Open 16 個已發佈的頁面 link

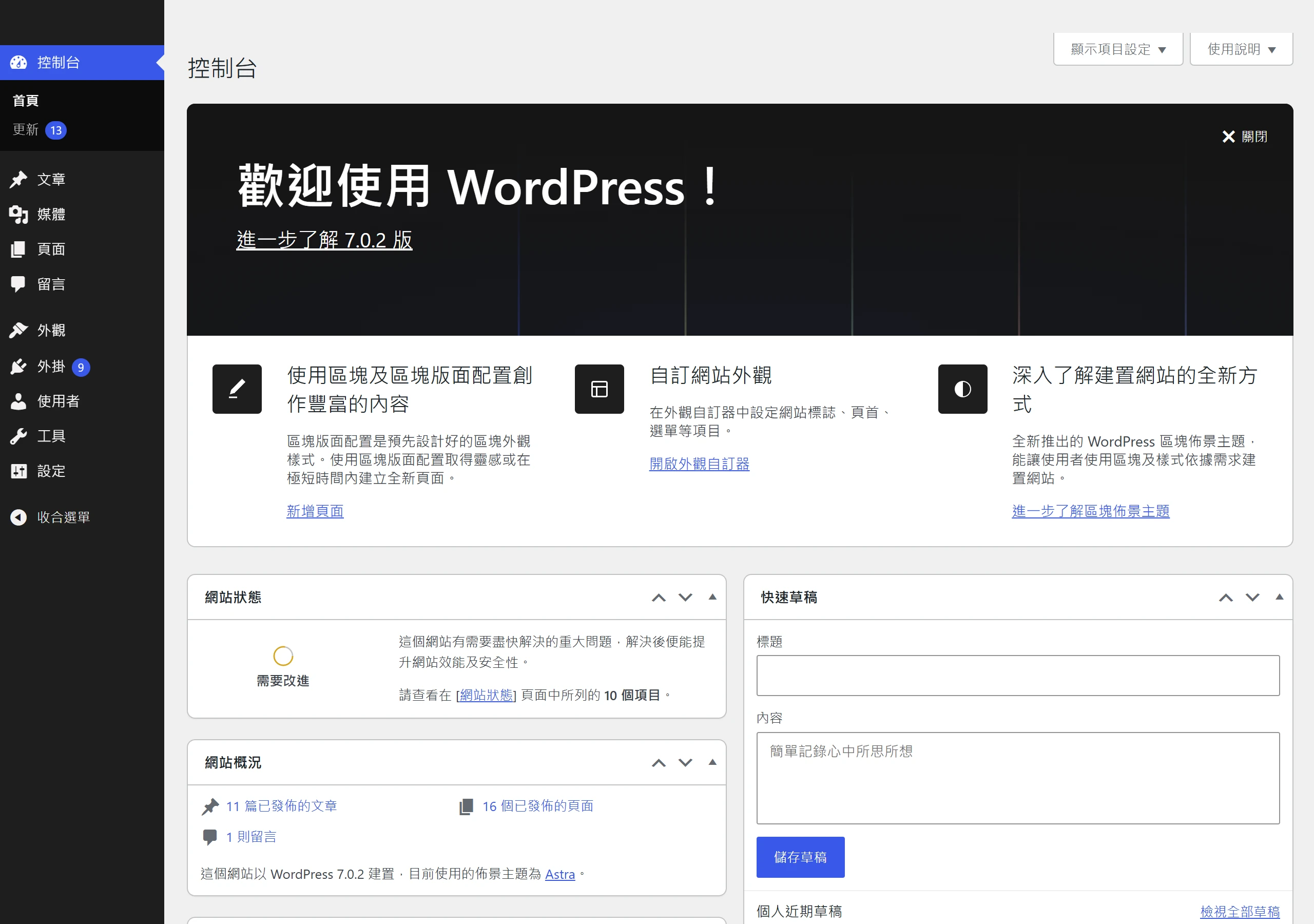538,806
